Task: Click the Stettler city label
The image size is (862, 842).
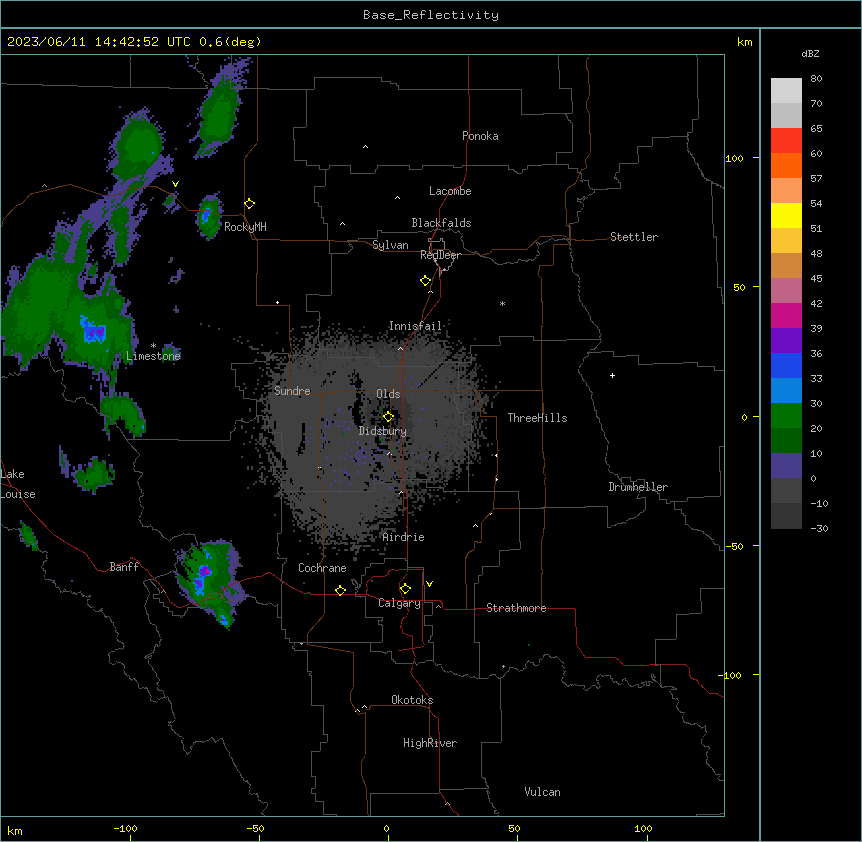Action: click(634, 237)
